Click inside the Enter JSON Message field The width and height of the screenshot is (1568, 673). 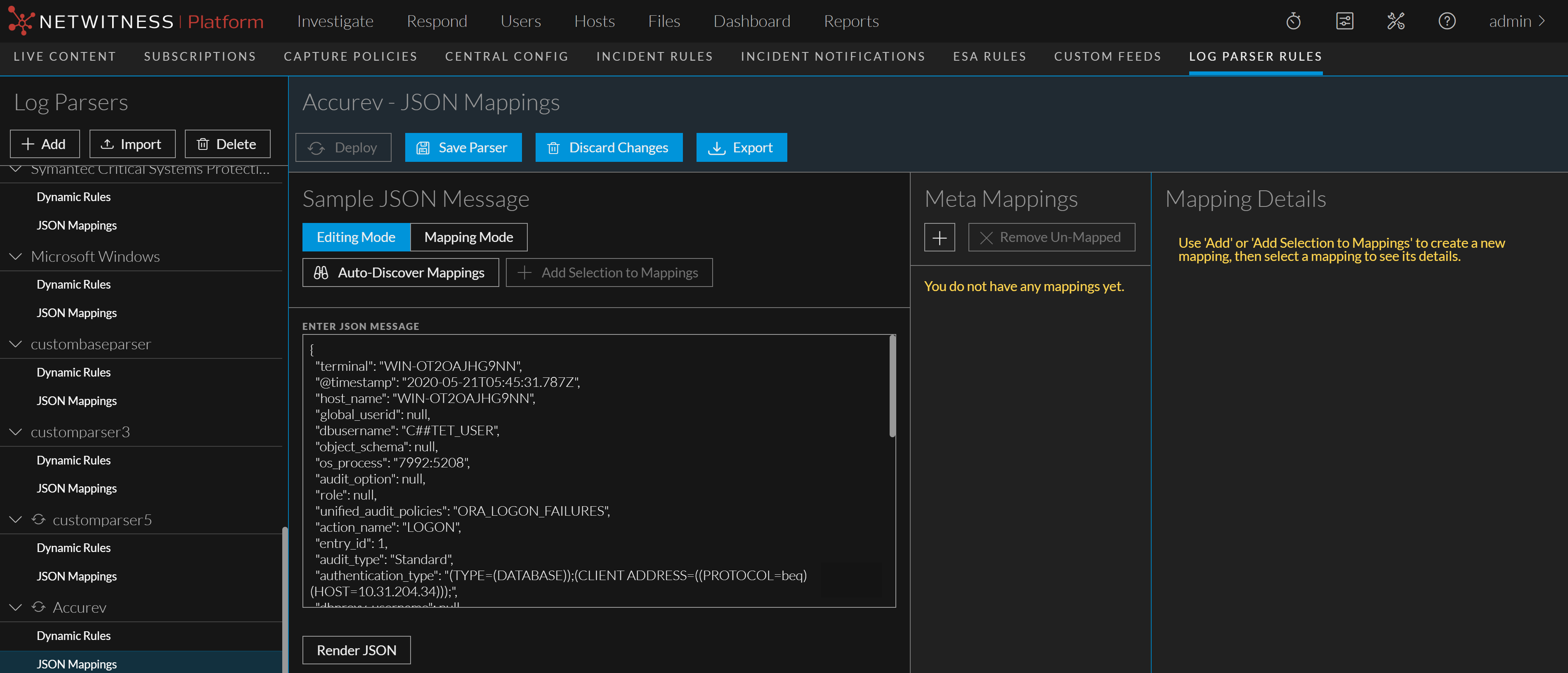pos(599,469)
